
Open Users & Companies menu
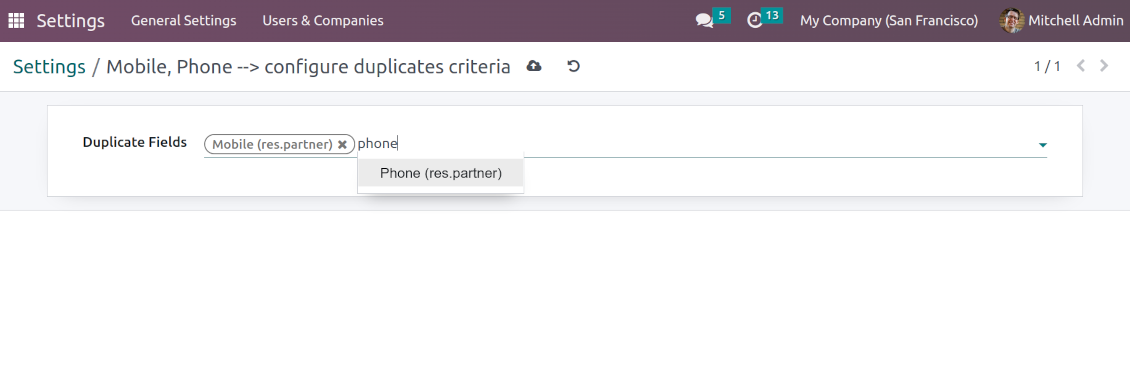323,20
